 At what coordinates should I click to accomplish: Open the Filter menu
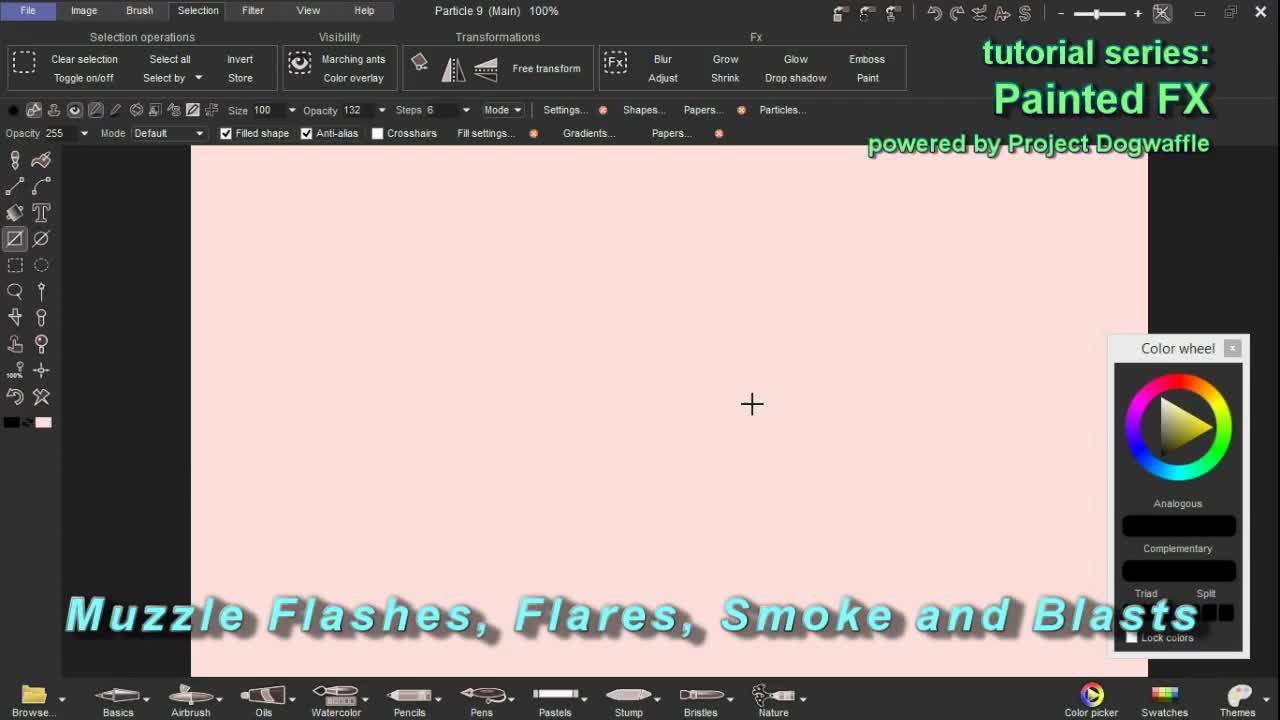point(252,11)
